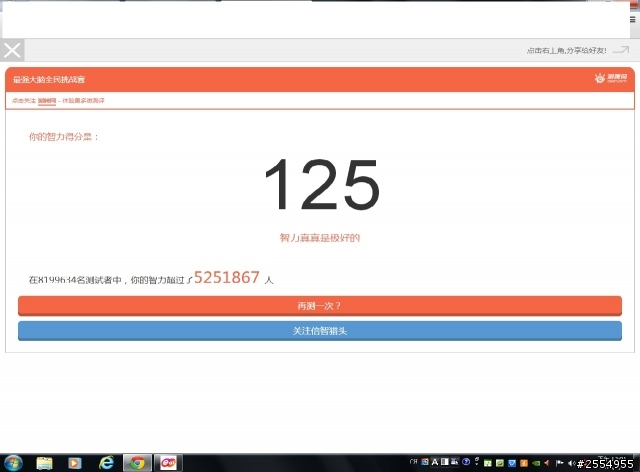
Task: Click the large 125 score number
Action: [322, 185]
